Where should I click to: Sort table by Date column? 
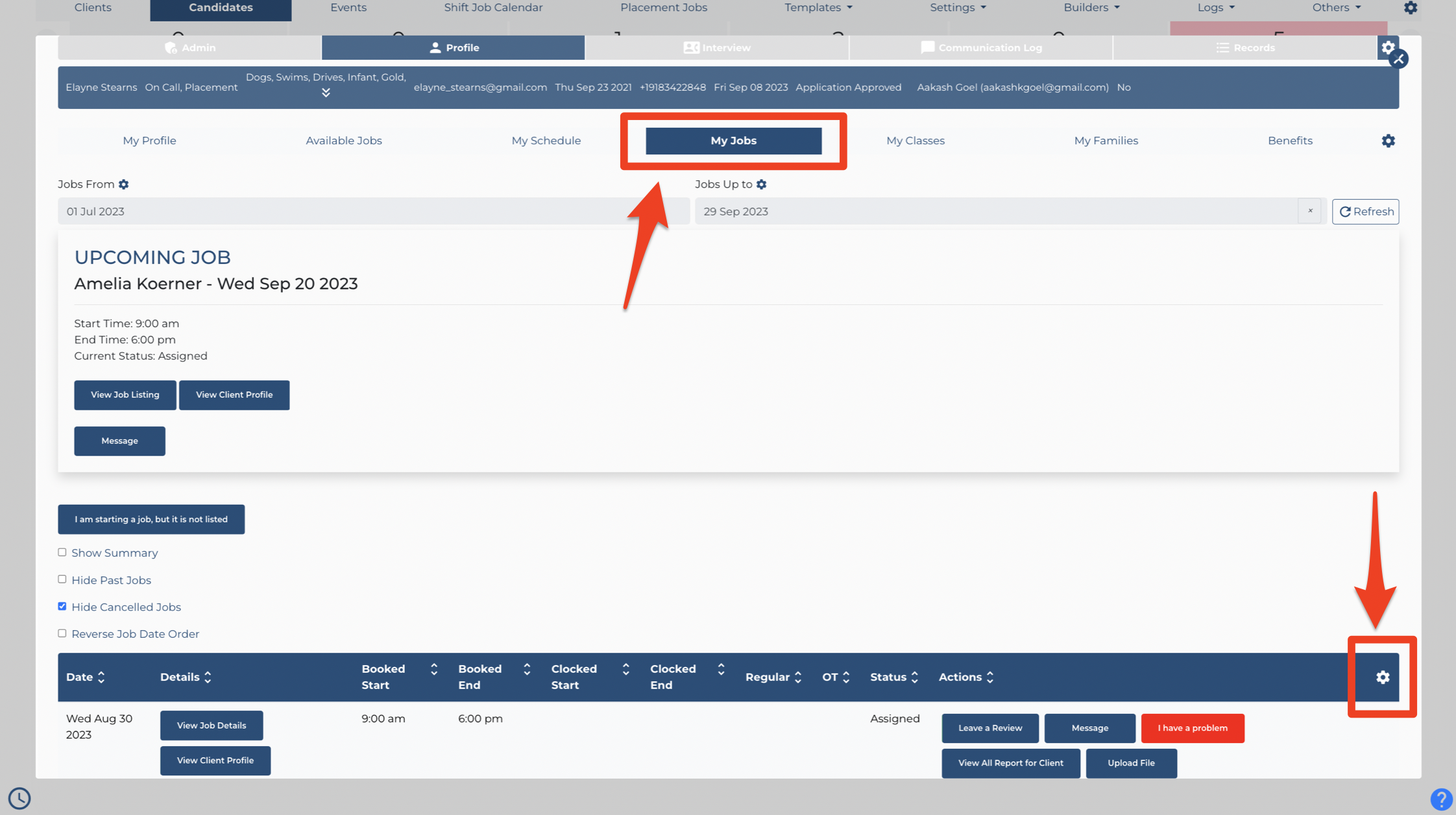click(85, 677)
